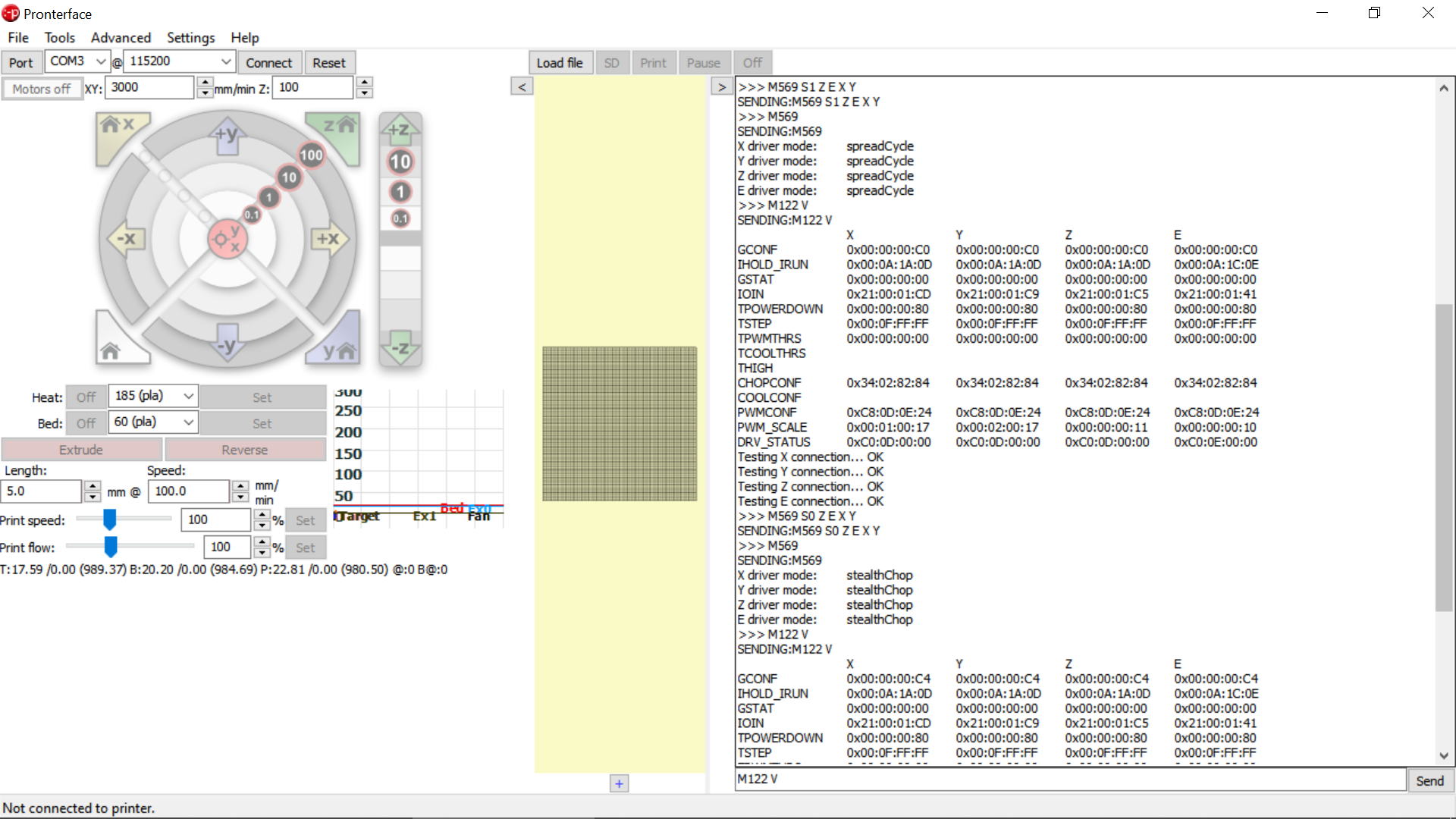The height and width of the screenshot is (819, 1456).
Task: Move Z down with -Z arrow
Action: pos(400,348)
